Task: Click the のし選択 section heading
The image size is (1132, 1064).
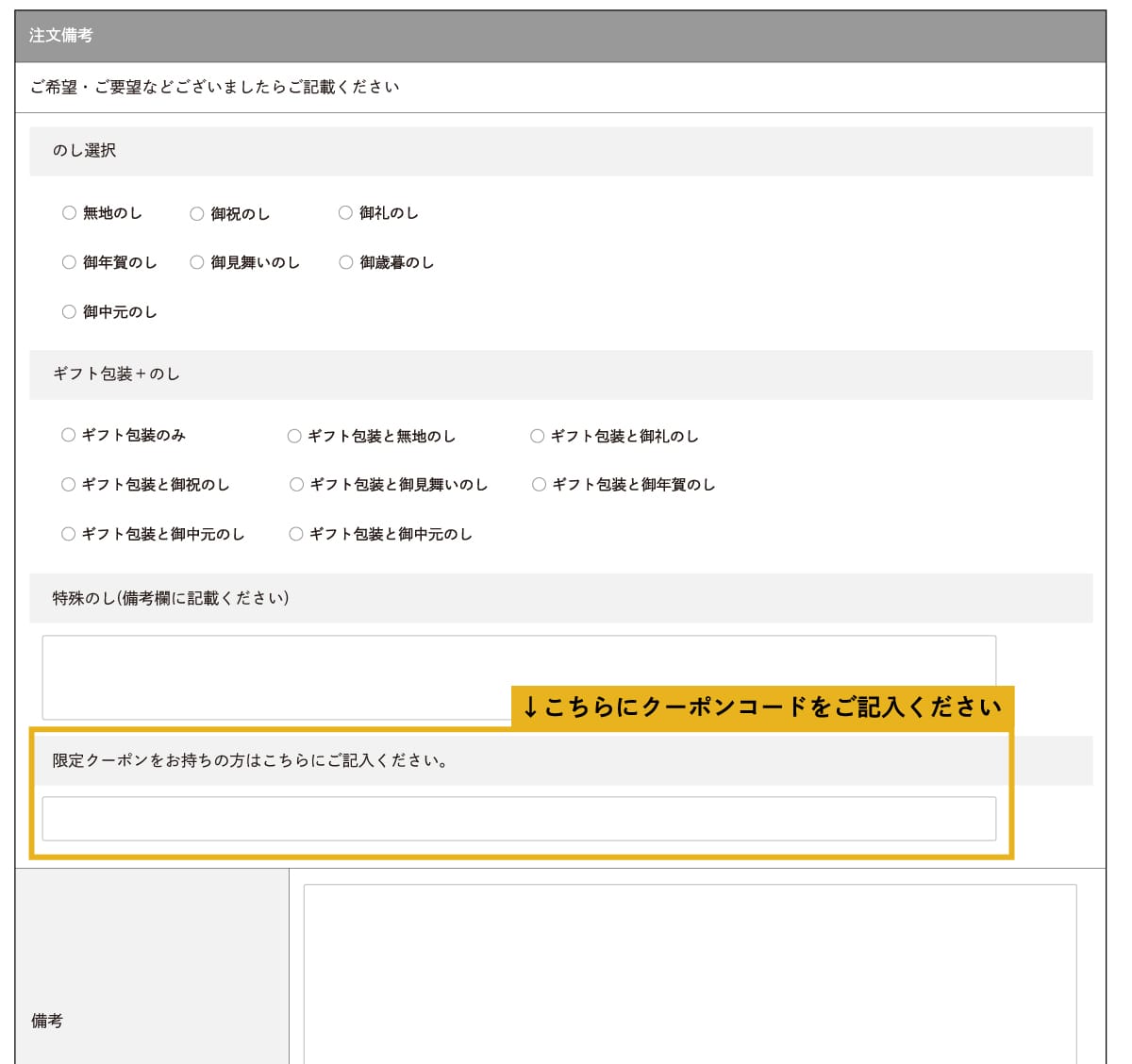Action: [560, 151]
